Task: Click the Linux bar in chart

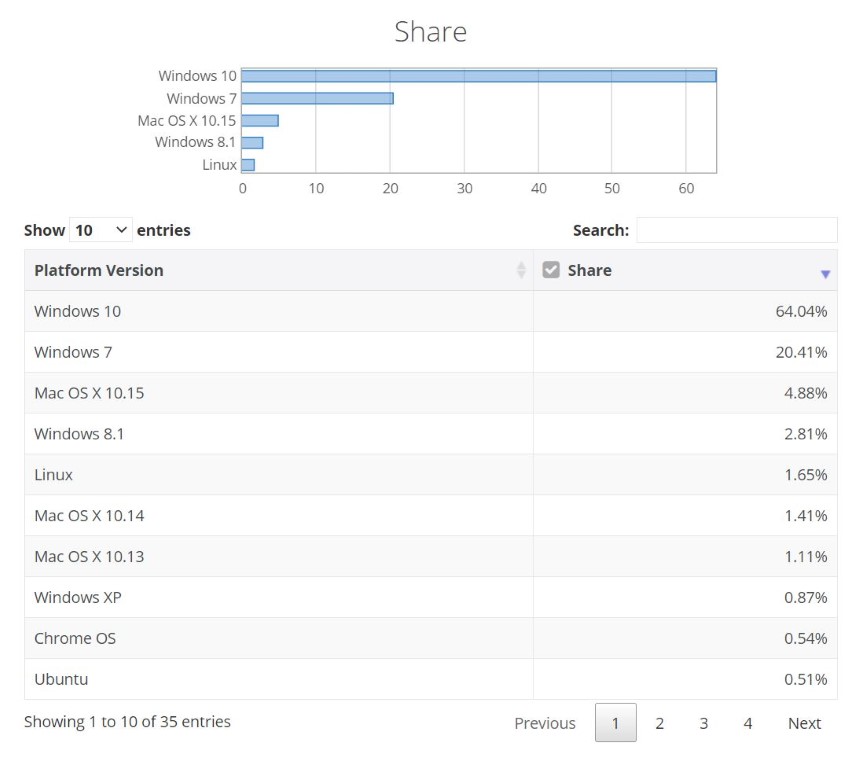Action: [x=248, y=165]
